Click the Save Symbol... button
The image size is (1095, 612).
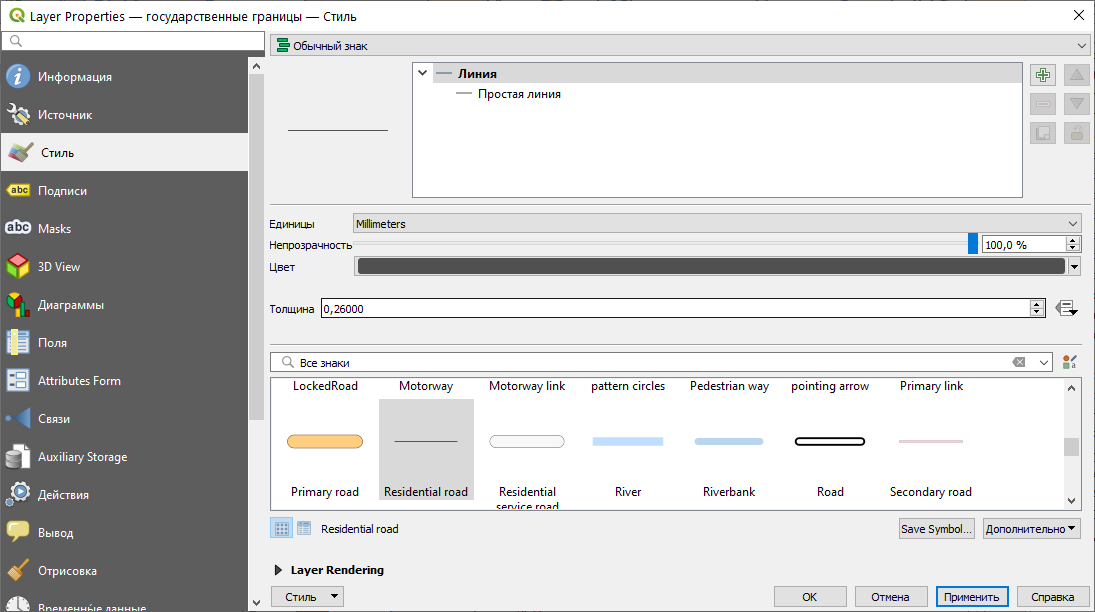pyautogui.click(x=936, y=529)
